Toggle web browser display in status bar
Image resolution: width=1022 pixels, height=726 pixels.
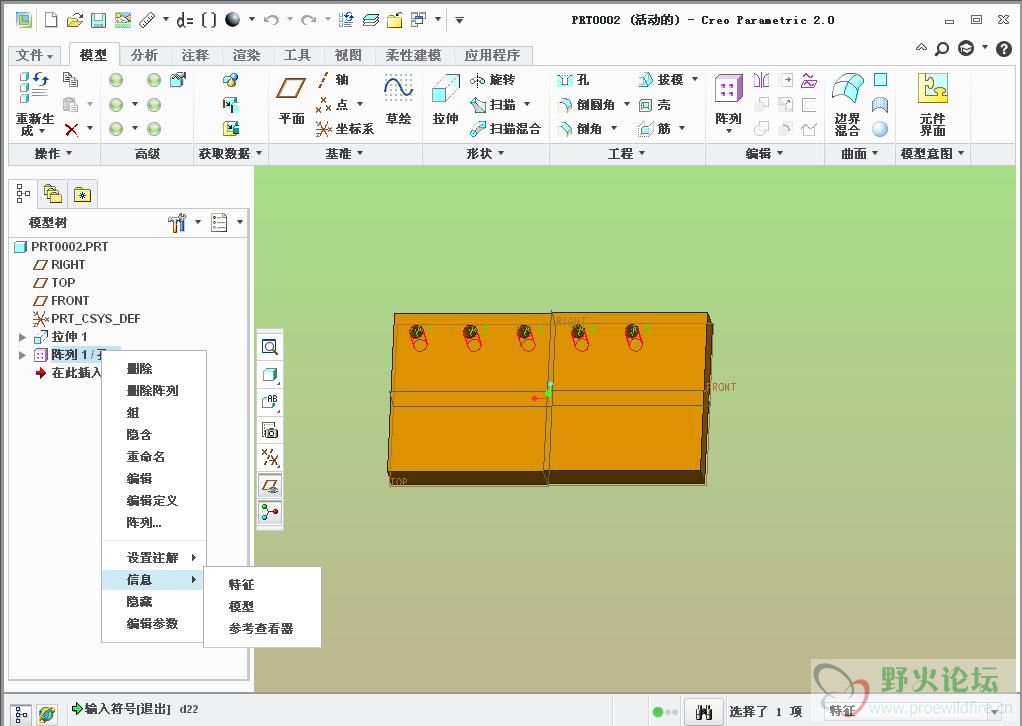click(46, 714)
